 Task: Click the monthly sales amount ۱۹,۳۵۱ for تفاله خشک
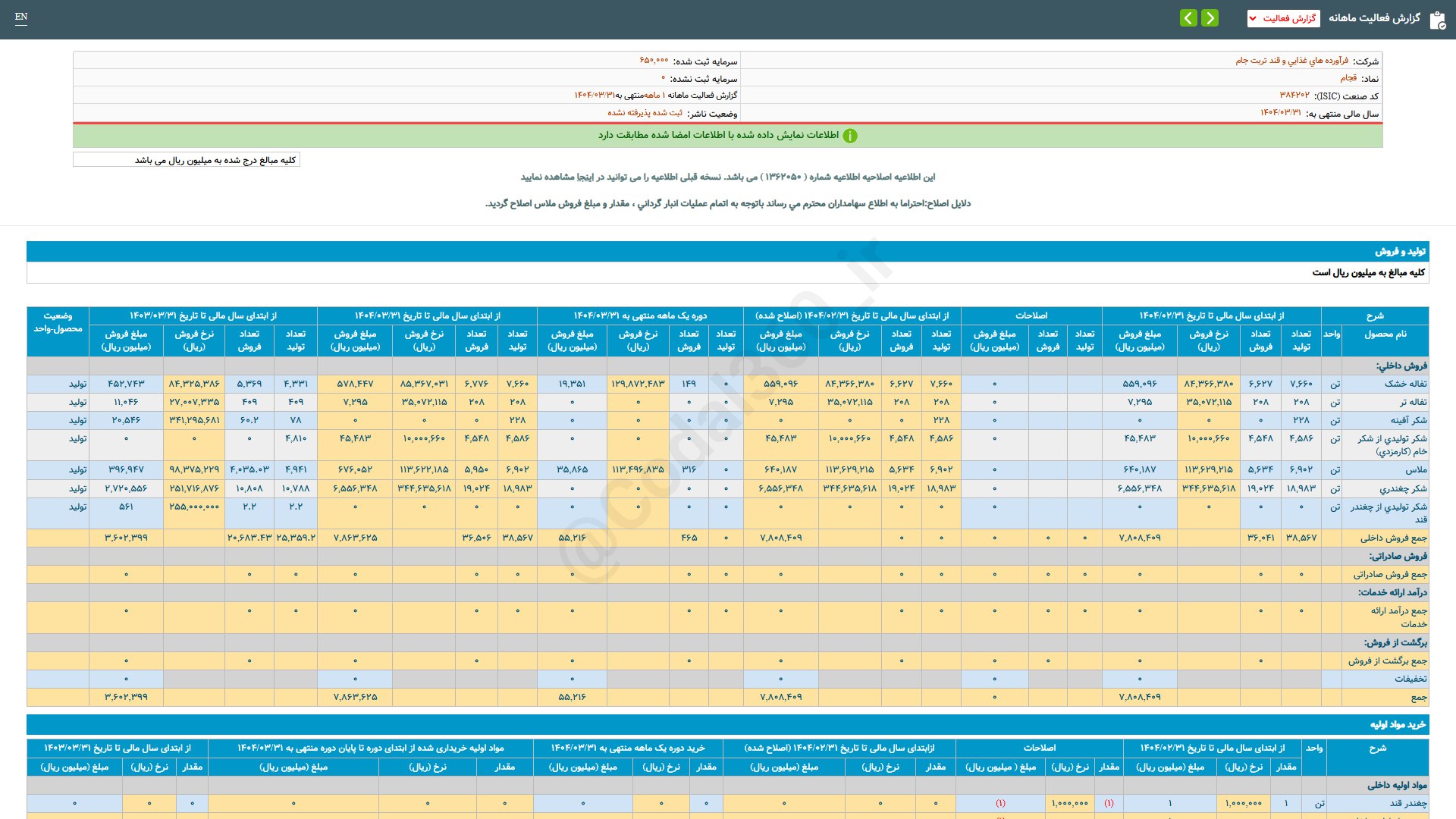click(572, 384)
